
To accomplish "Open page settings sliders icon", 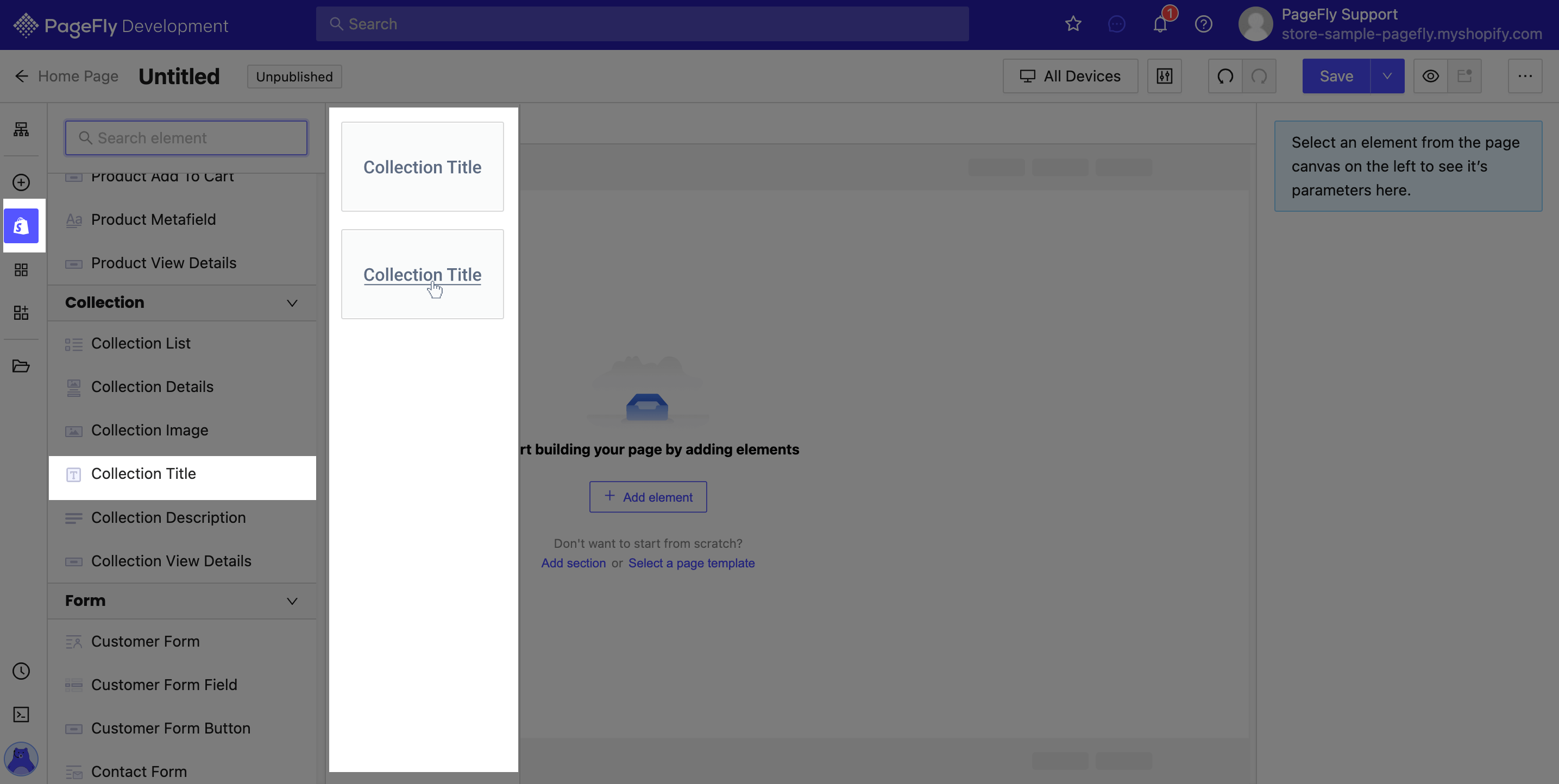I will coord(1165,76).
